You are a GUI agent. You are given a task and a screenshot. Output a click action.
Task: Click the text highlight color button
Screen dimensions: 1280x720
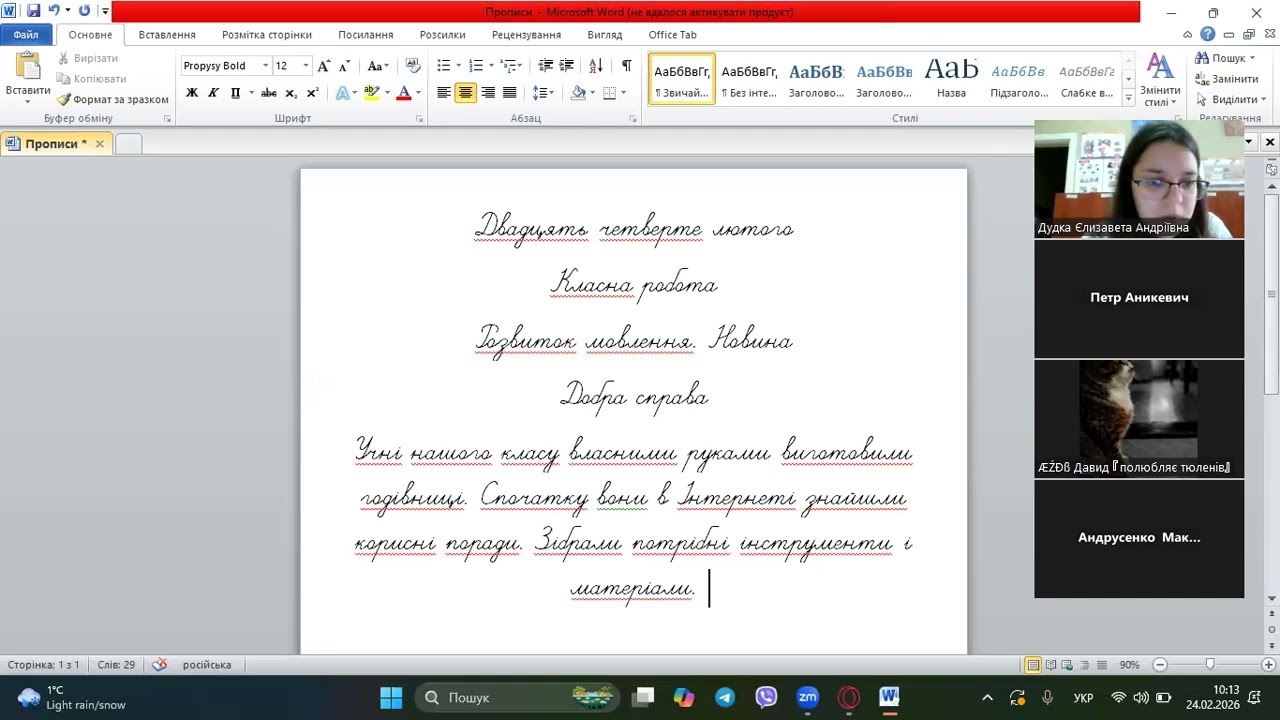370,93
